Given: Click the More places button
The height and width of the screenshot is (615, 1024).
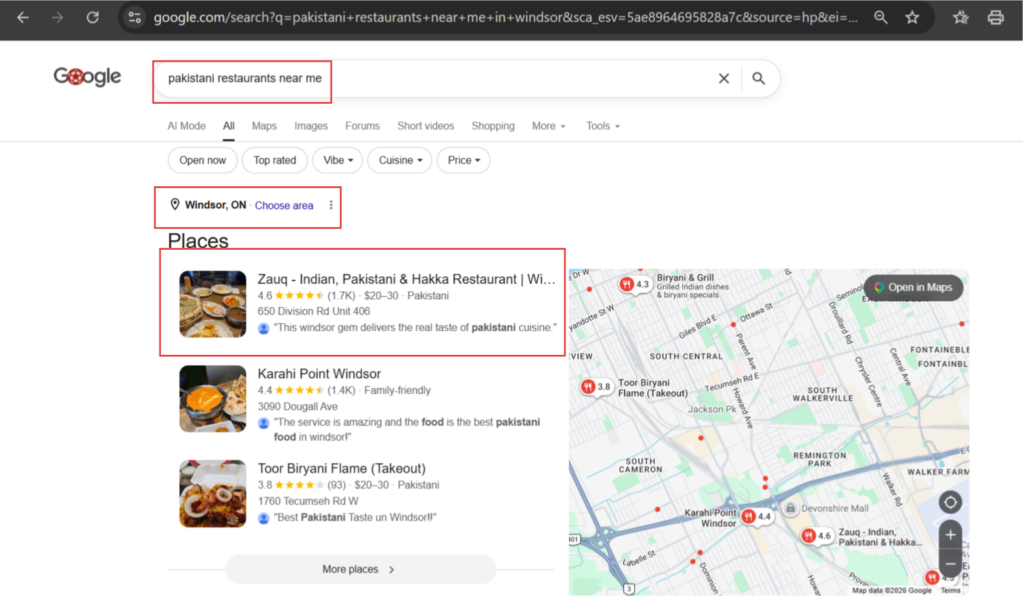Looking at the screenshot, I should [x=360, y=569].
